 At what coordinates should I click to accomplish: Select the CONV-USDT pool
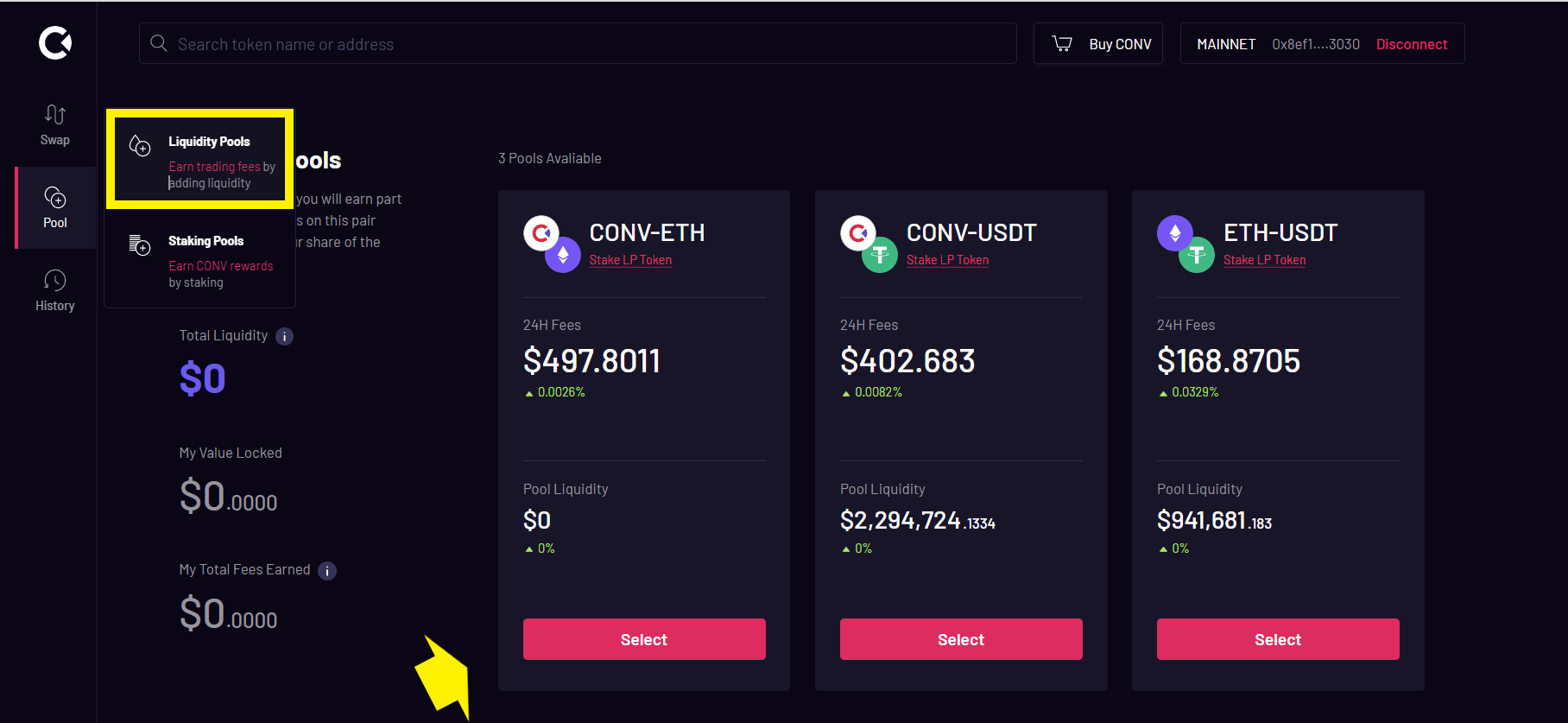(x=961, y=639)
